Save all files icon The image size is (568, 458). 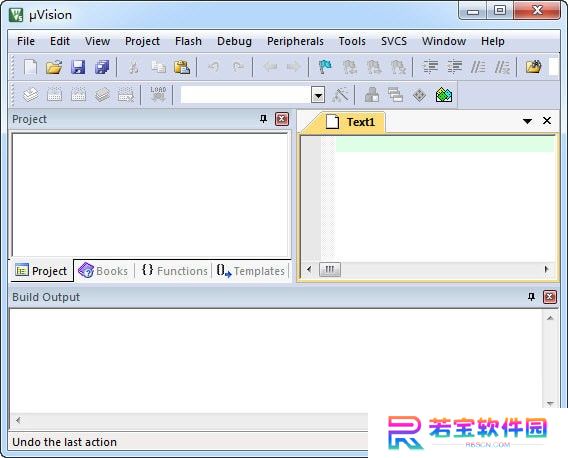coord(102,67)
